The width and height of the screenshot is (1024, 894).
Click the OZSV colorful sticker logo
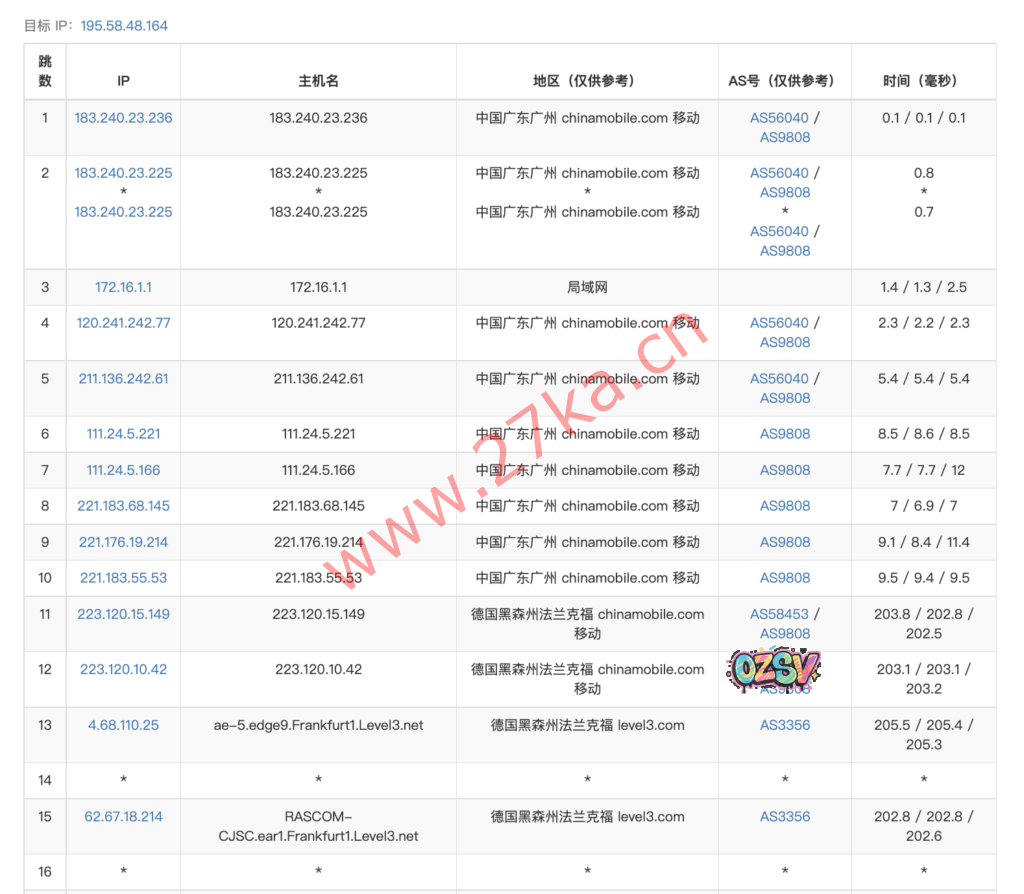(x=775, y=667)
